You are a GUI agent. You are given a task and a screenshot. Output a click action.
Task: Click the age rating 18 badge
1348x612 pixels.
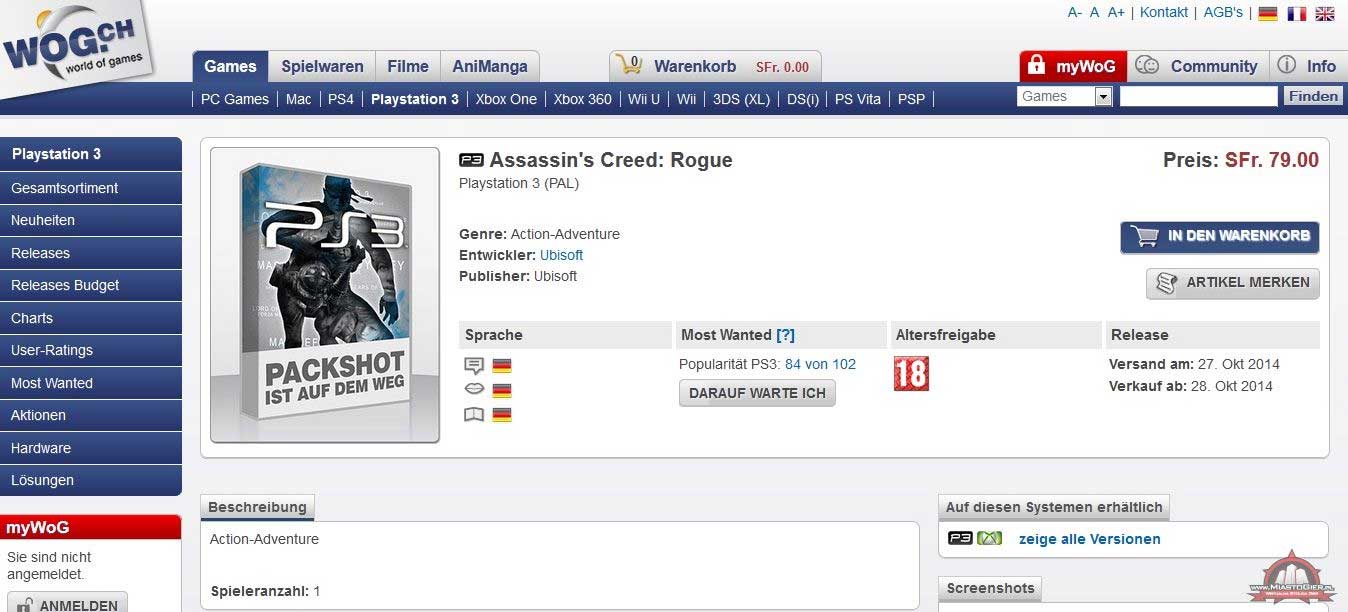911,373
